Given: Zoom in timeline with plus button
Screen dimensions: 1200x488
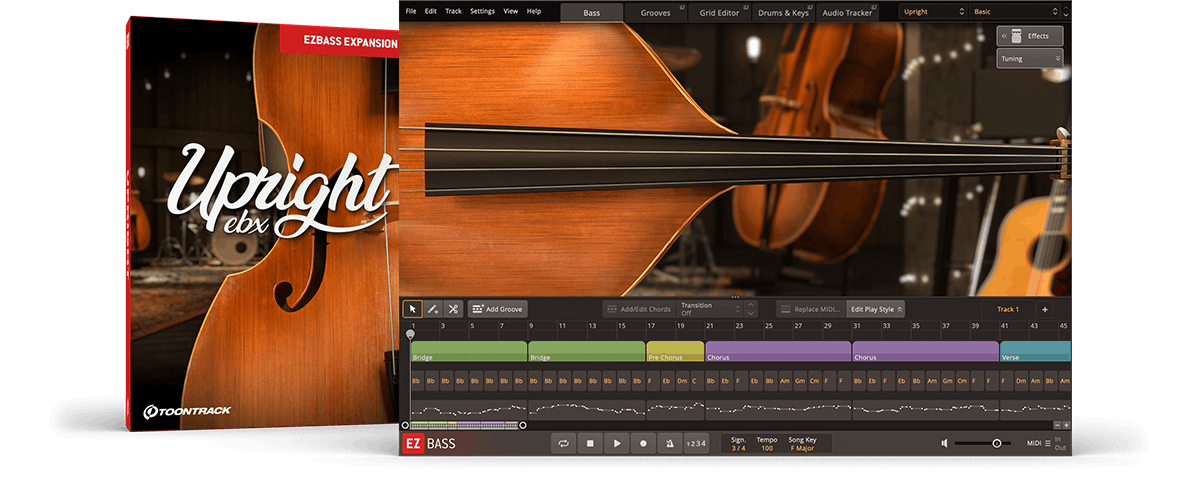Looking at the screenshot, I should click(1066, 425).
